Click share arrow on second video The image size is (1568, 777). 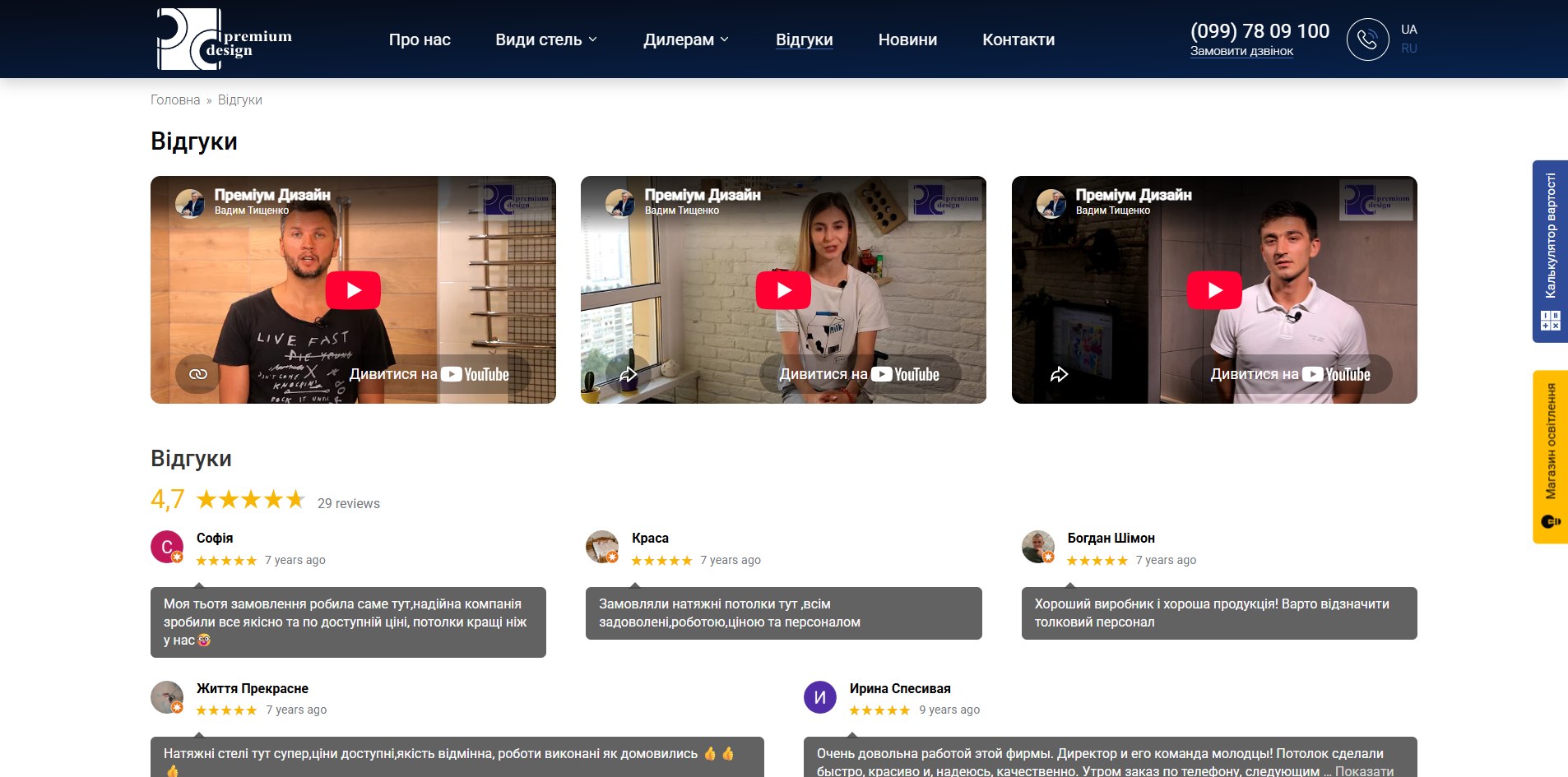[629, 374]
